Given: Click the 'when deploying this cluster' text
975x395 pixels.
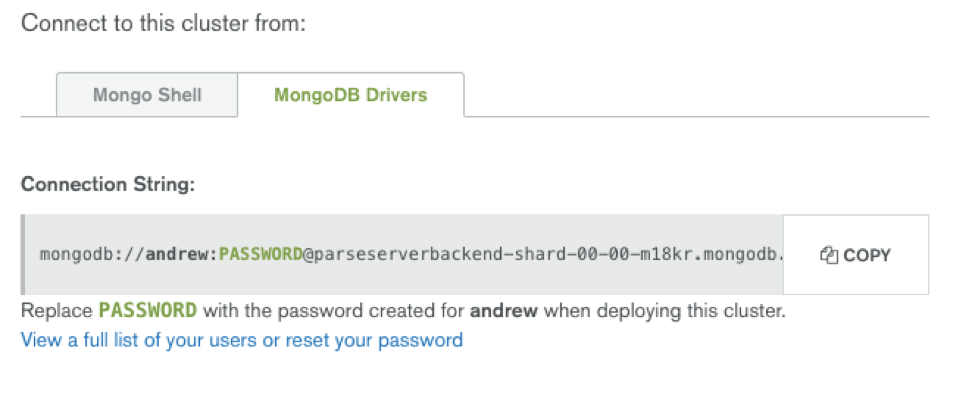Looking at the screenshot, I should pyautogui.click(x=665, y=310).
